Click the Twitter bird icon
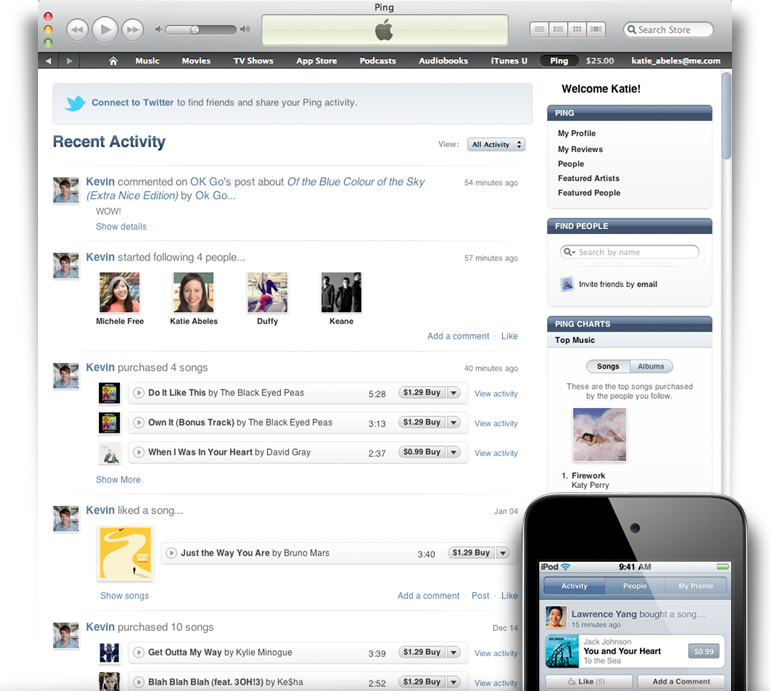 tap(75, 103)
